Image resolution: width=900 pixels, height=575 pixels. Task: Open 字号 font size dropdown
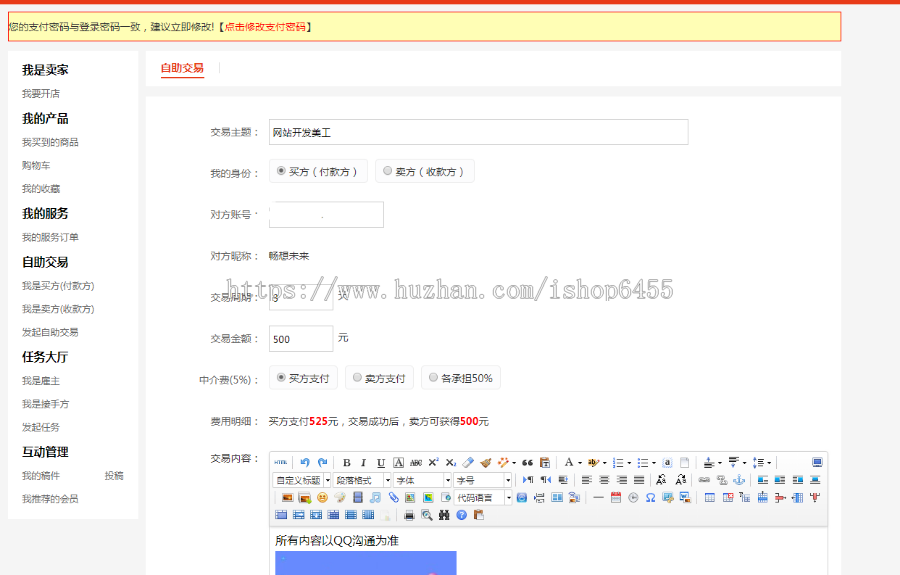483,480
